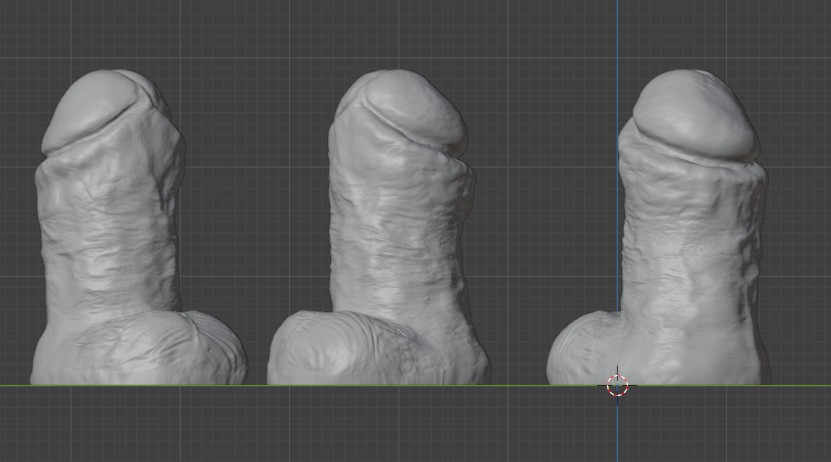Click the top of the right mesh
Image resolution: width=831 pixels, height=462 pixels.
click(690, 78)
